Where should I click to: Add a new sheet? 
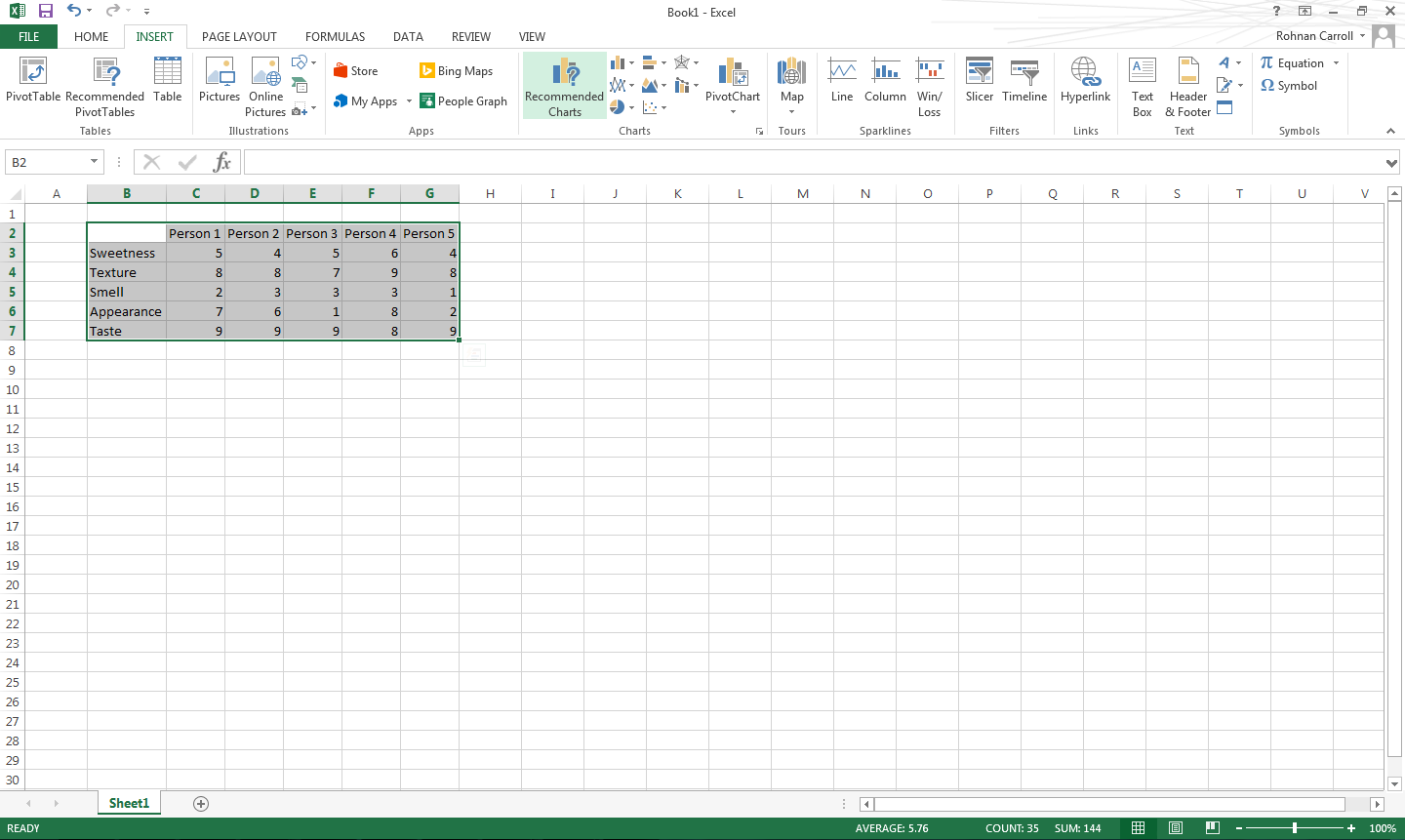[201, 804]
